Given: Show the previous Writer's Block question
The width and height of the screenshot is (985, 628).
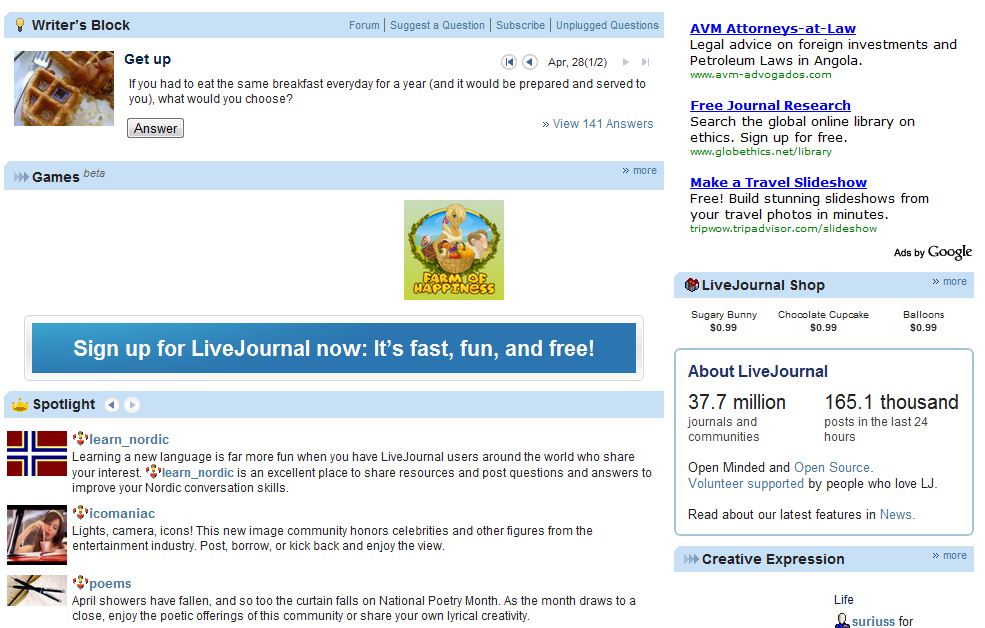Looking at the screenshot, I should tap(530, 62).
